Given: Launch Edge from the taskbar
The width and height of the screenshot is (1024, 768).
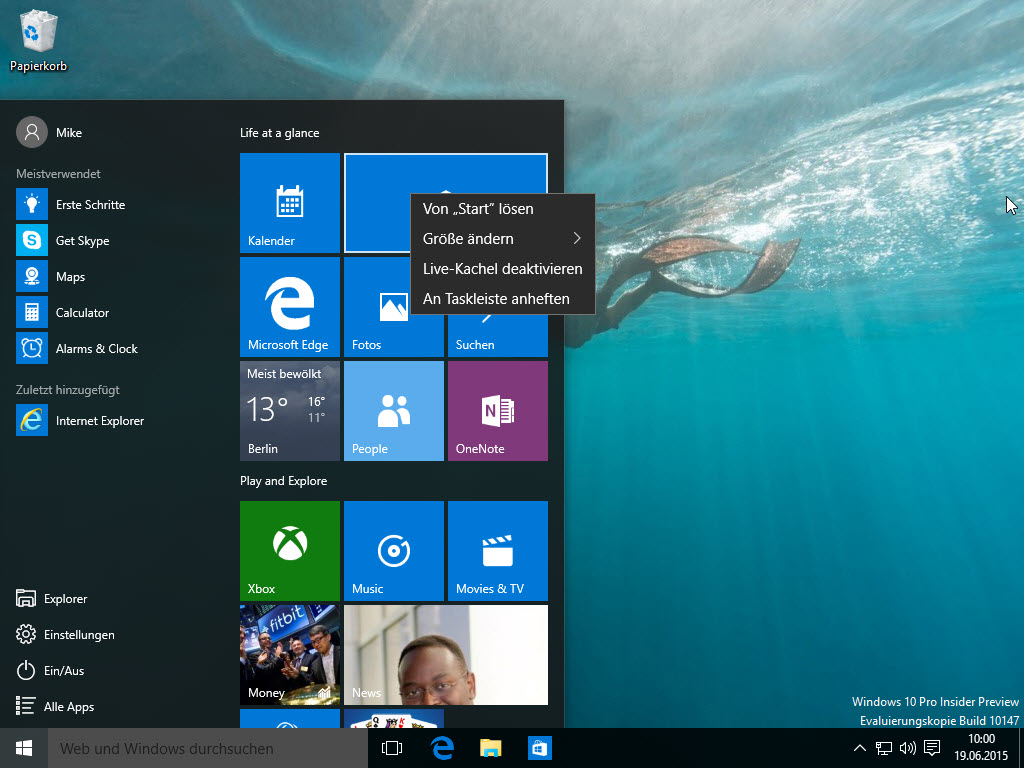Looking at the screenshot, I should pyautogui.click(x=442, y=748).
